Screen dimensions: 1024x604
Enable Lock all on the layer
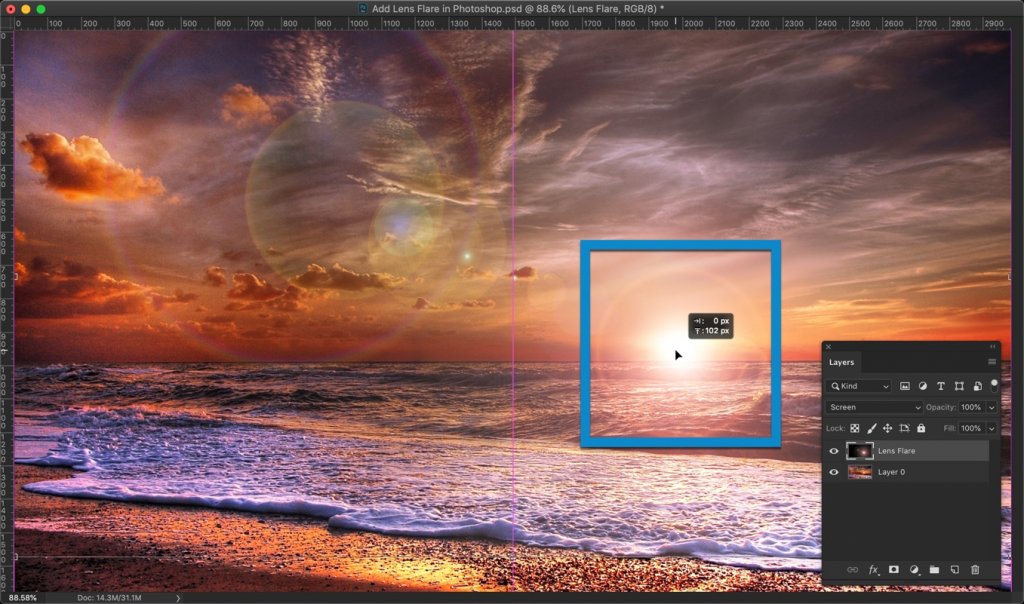coord(920,428)
